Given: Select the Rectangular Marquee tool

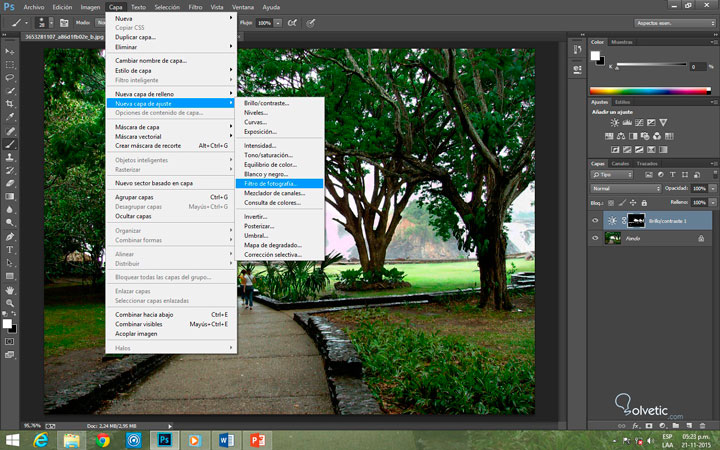Looking at the screenshot, I should [x=10, y=64].
